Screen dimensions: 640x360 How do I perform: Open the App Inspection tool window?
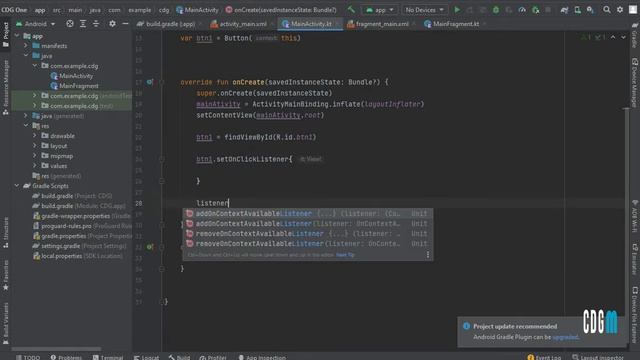(262, 357)
